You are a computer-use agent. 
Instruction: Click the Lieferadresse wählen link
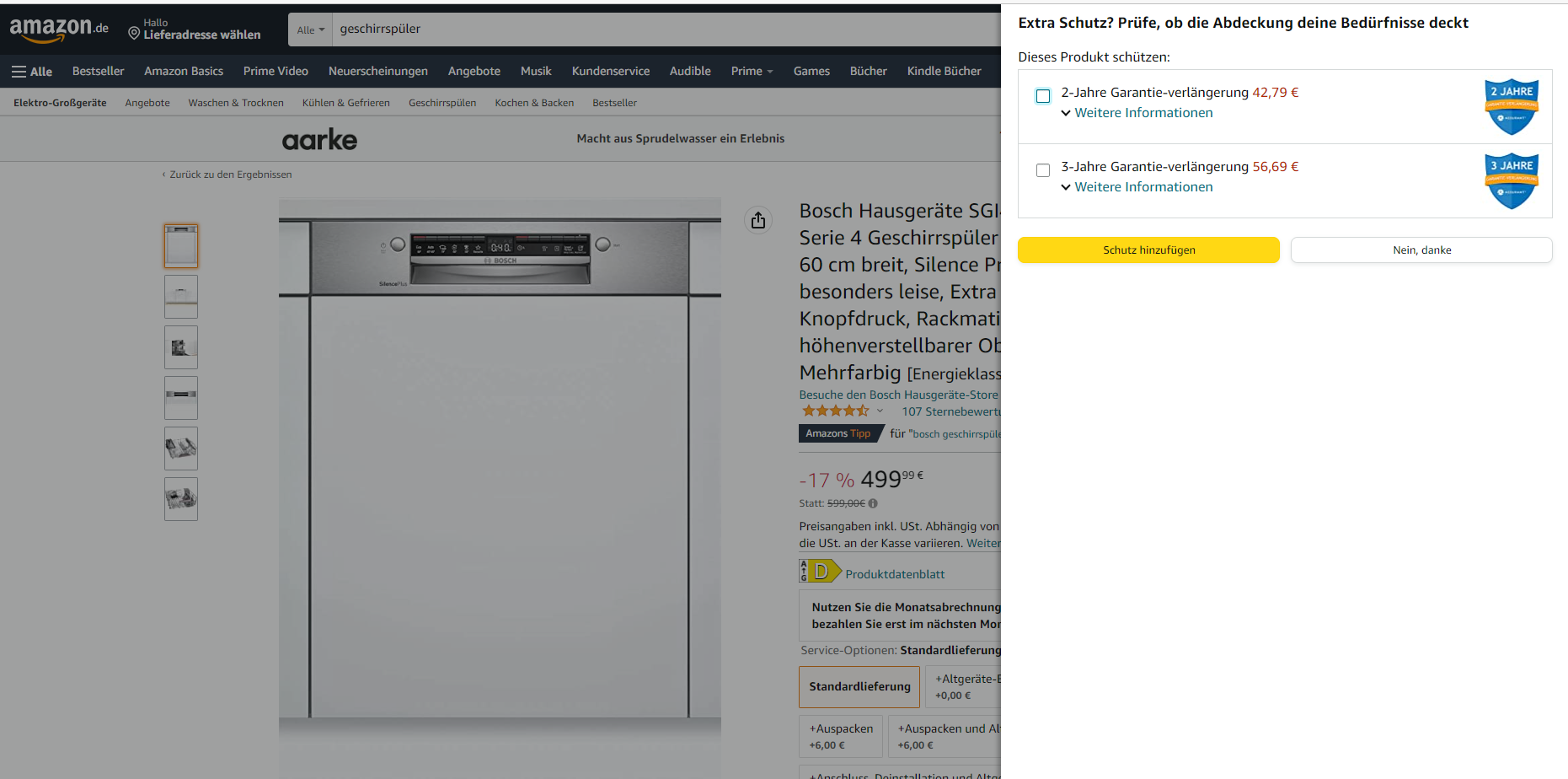202,35
